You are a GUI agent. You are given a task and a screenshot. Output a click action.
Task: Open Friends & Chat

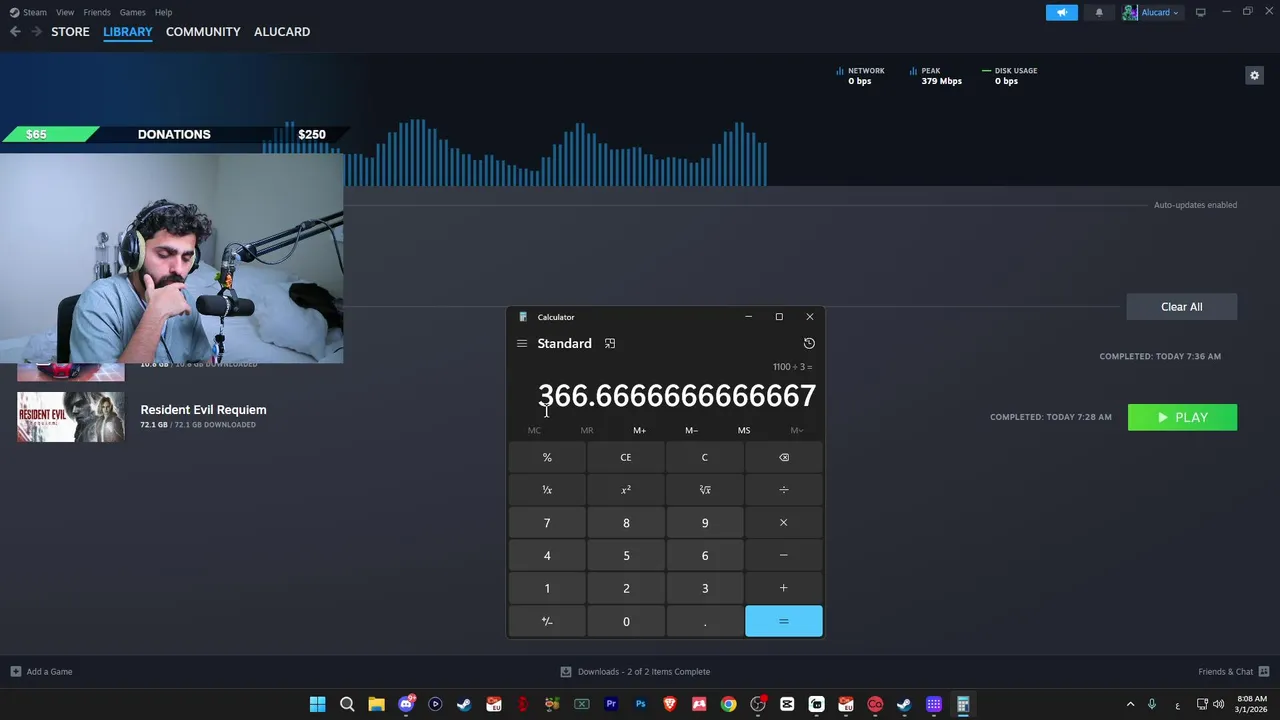point(1233,672)
